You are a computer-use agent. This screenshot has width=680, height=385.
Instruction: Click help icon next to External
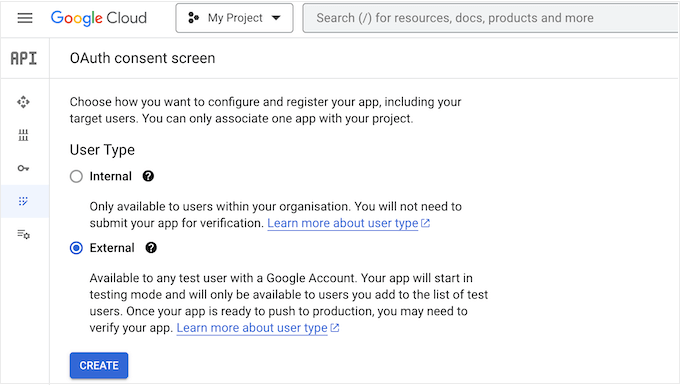point(151,248)
